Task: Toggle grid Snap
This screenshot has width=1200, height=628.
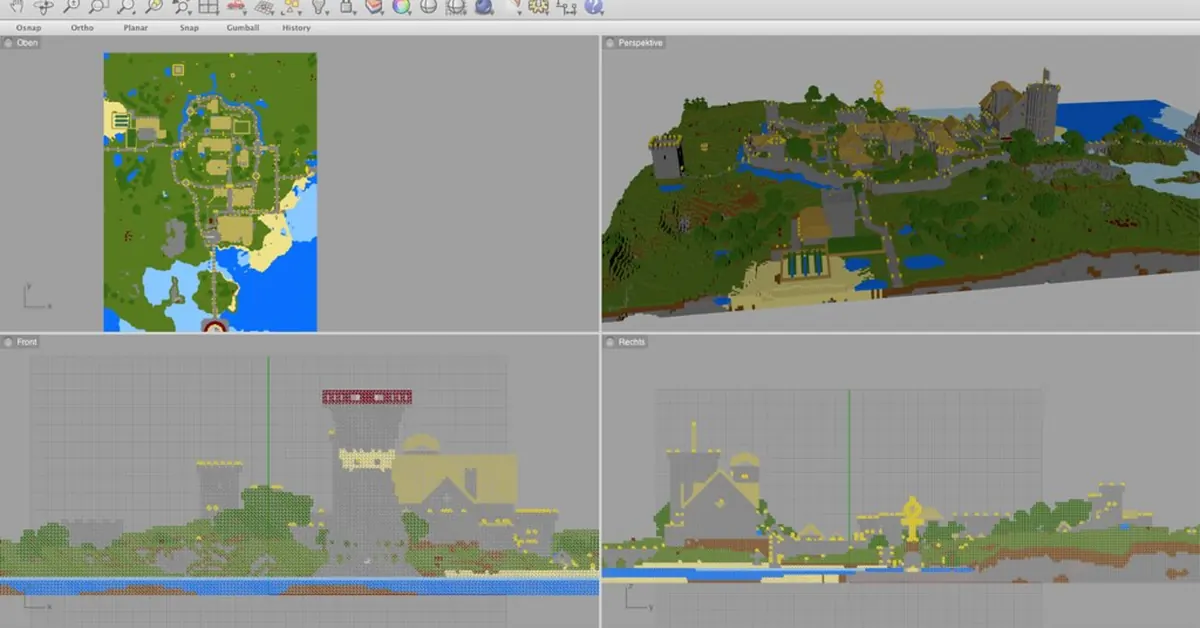Action: pyautogui.click(x=189, y=28)
